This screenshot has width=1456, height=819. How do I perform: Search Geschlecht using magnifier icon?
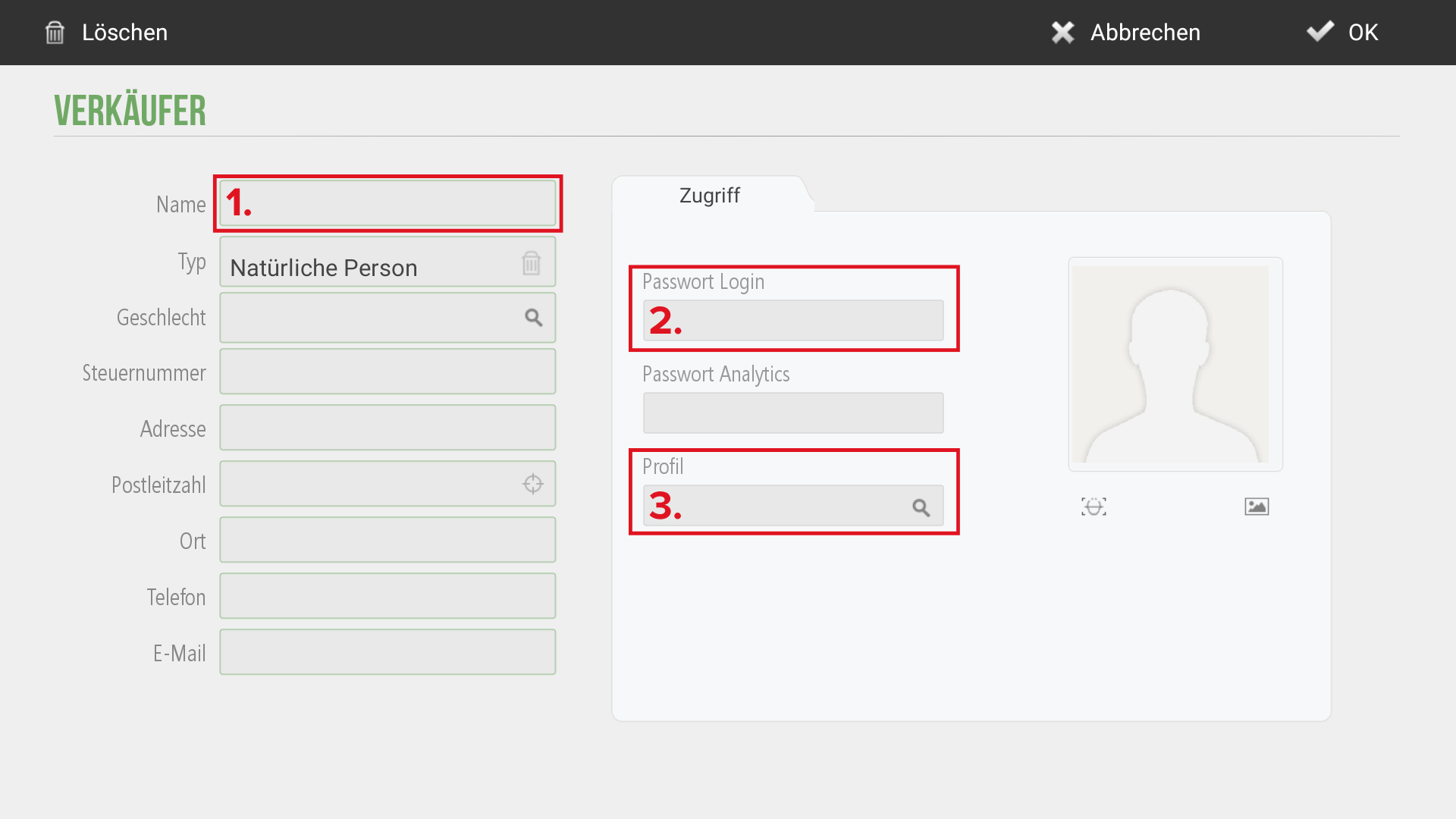pos(534,318)
